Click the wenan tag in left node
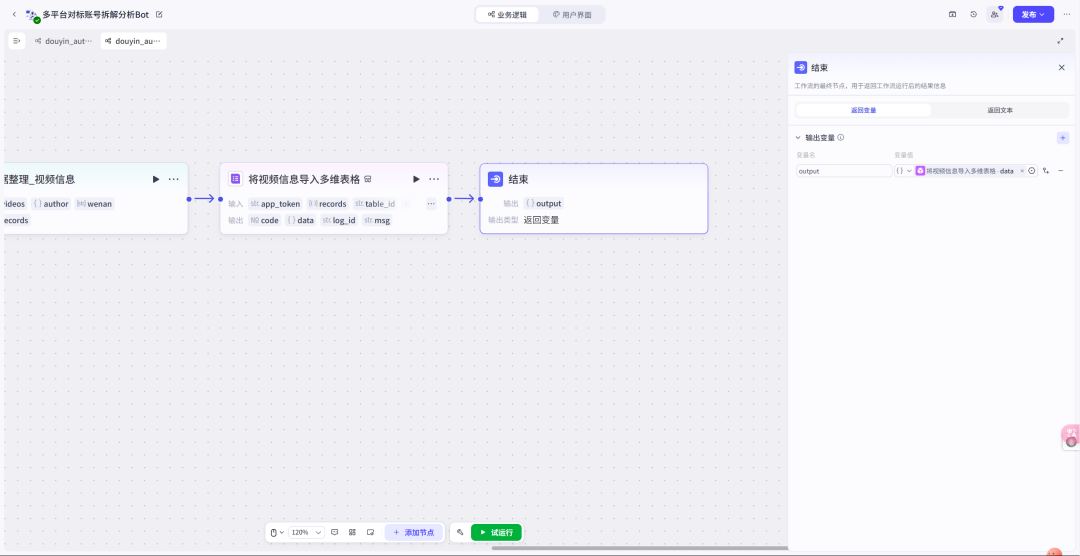The image size is (1080, 556). [94, 204]
